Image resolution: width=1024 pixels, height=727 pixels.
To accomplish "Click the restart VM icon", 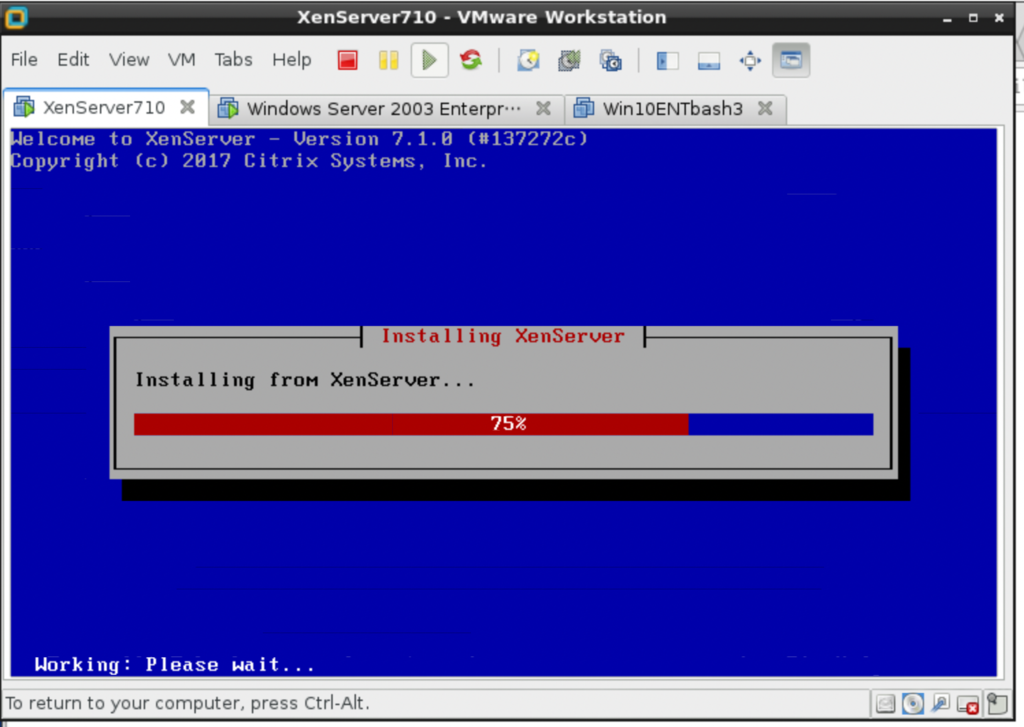I will (471, 60).
